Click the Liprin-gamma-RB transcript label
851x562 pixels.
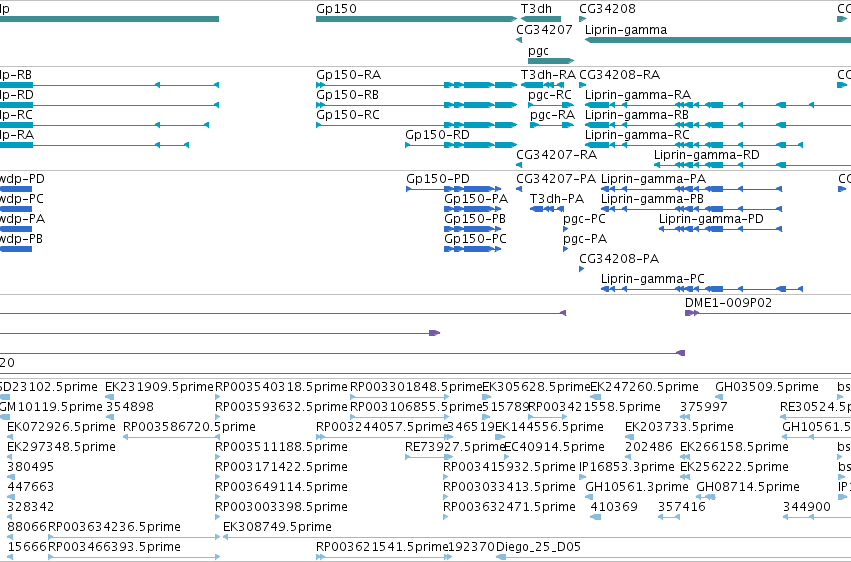(637, 115)
